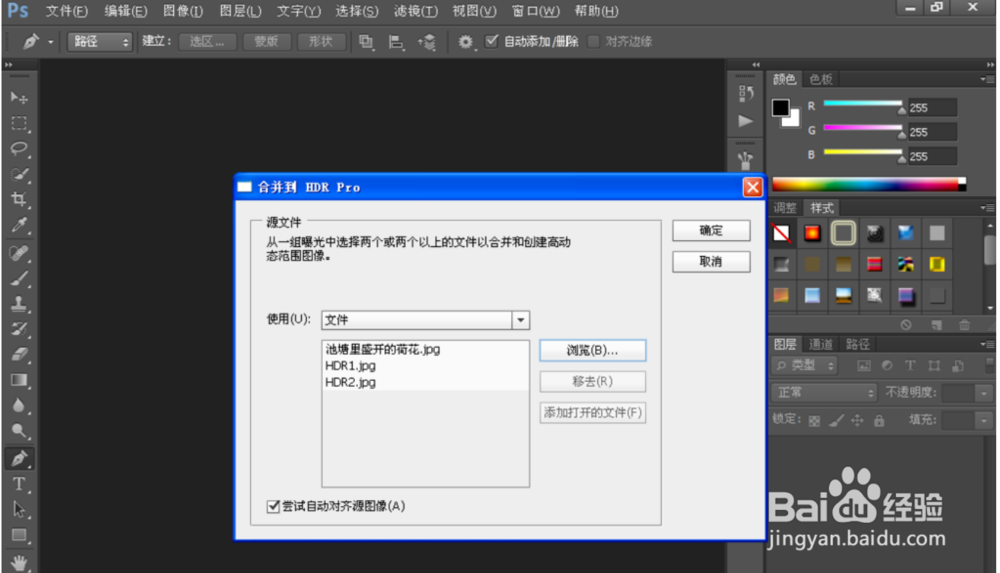Select the Pen tool in toolbox

19,458
